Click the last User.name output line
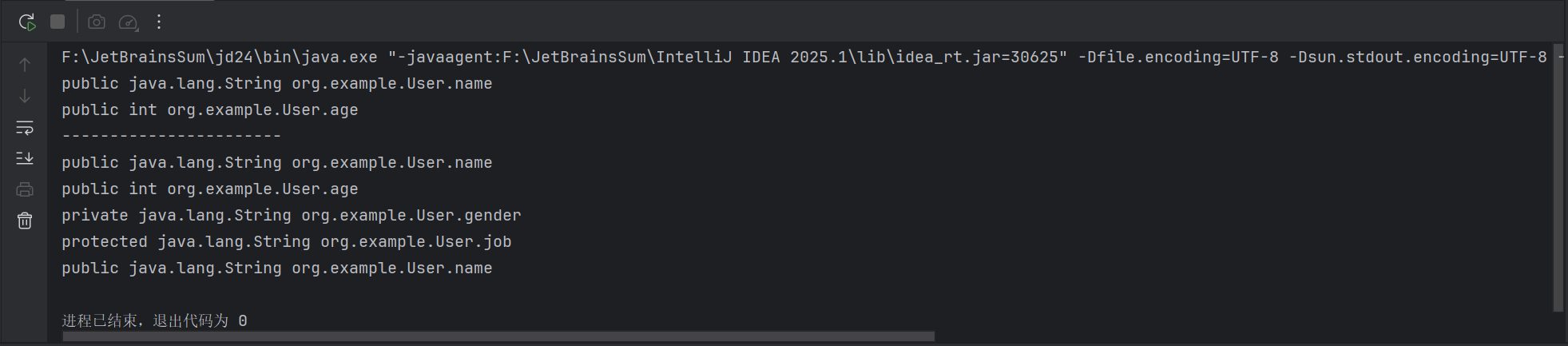The height and width of the screenshot is (346, 1568). tap(277, 268)
